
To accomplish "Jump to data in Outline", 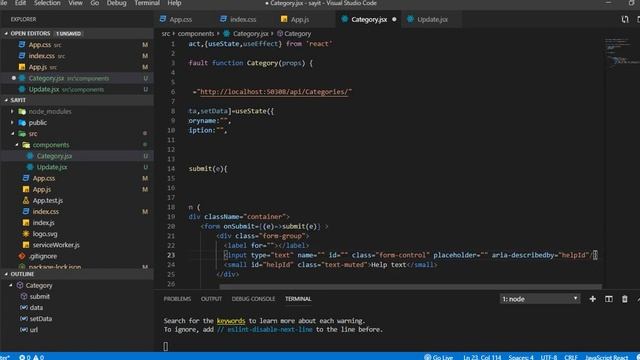I will point(36,307).
